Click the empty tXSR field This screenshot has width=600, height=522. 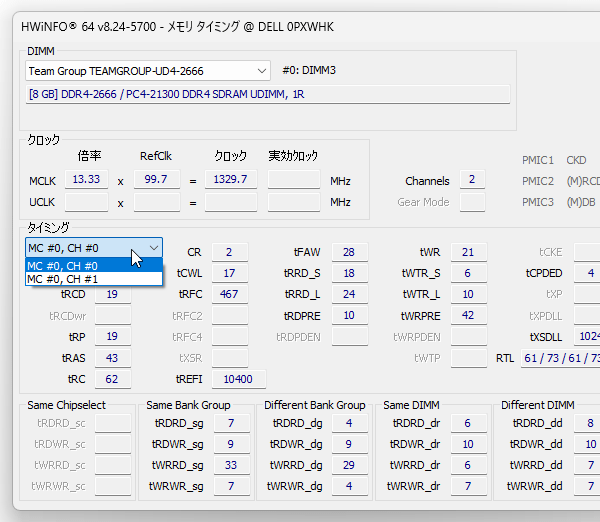(x=230, y=358)
